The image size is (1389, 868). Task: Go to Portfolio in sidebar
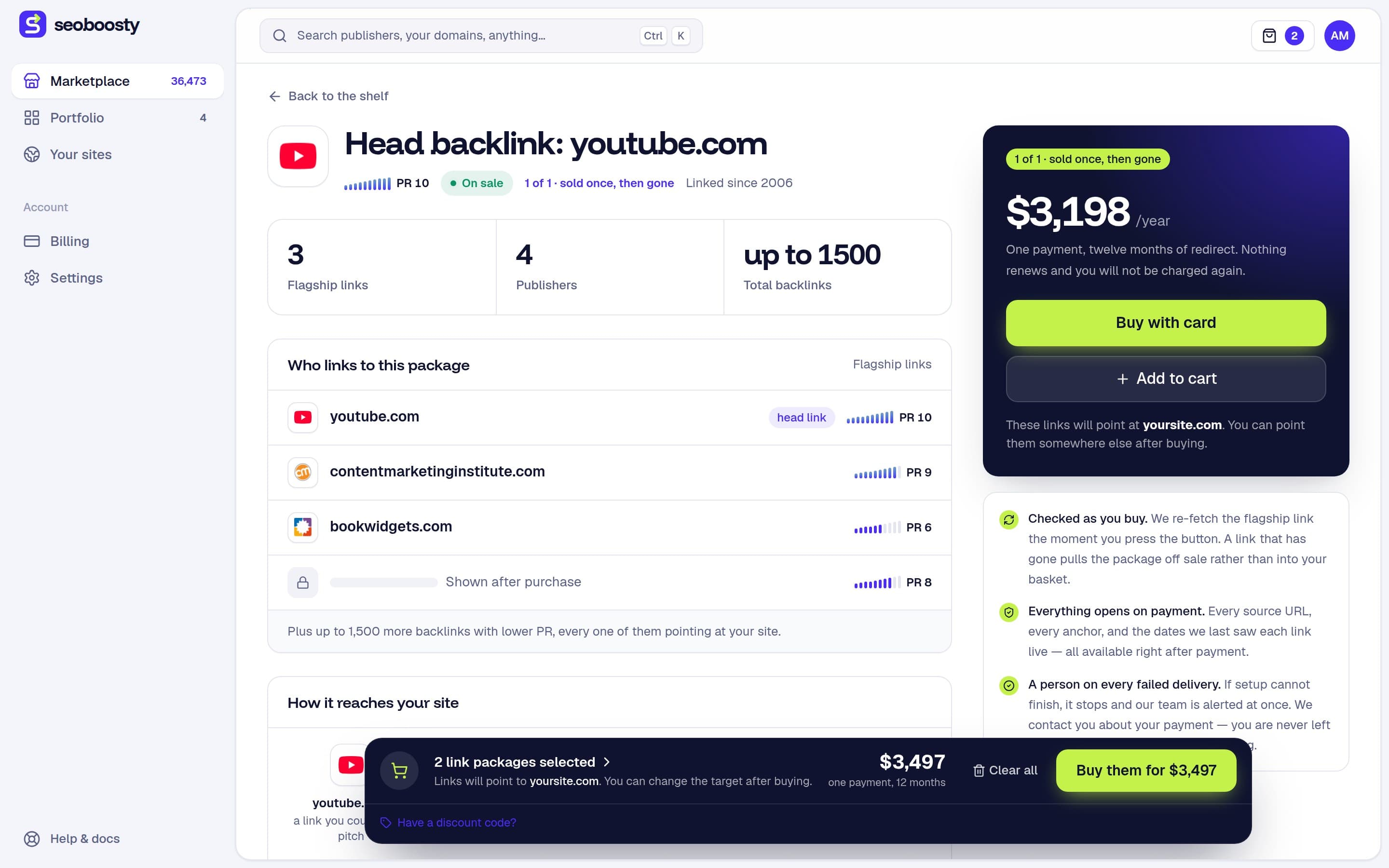(117, 118)
